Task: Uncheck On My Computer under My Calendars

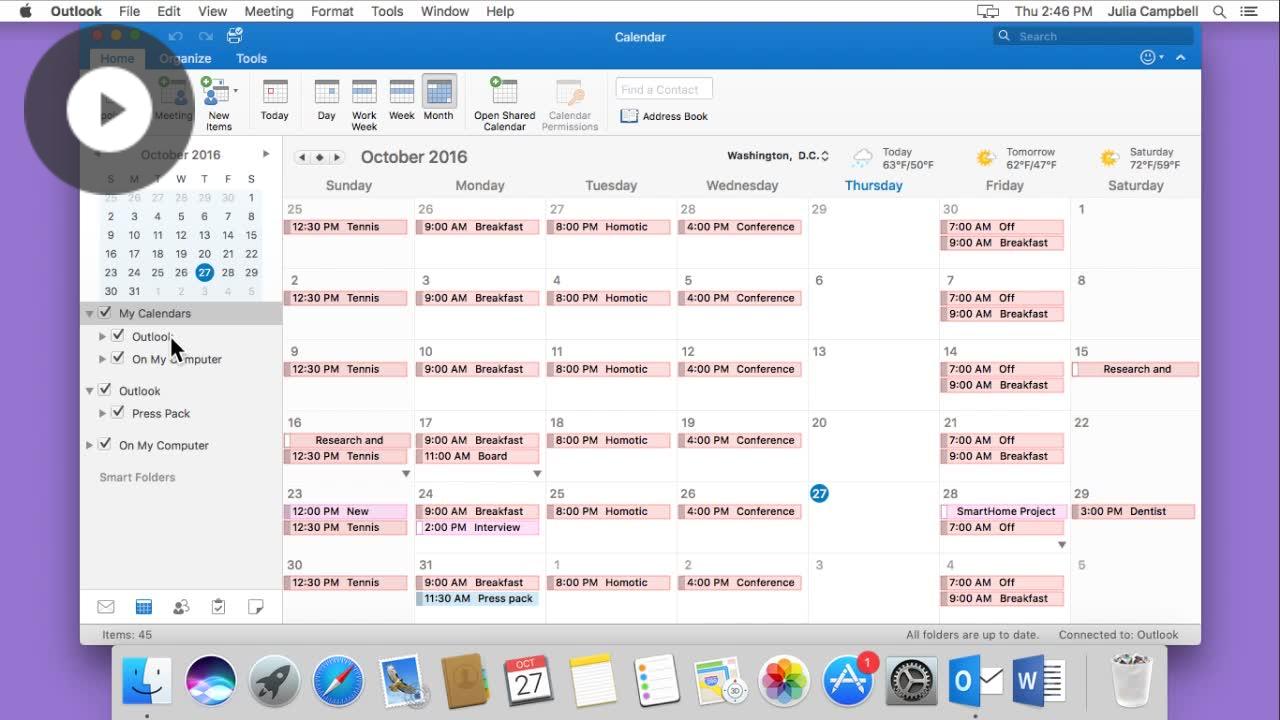Action: (x=118, y=358)
